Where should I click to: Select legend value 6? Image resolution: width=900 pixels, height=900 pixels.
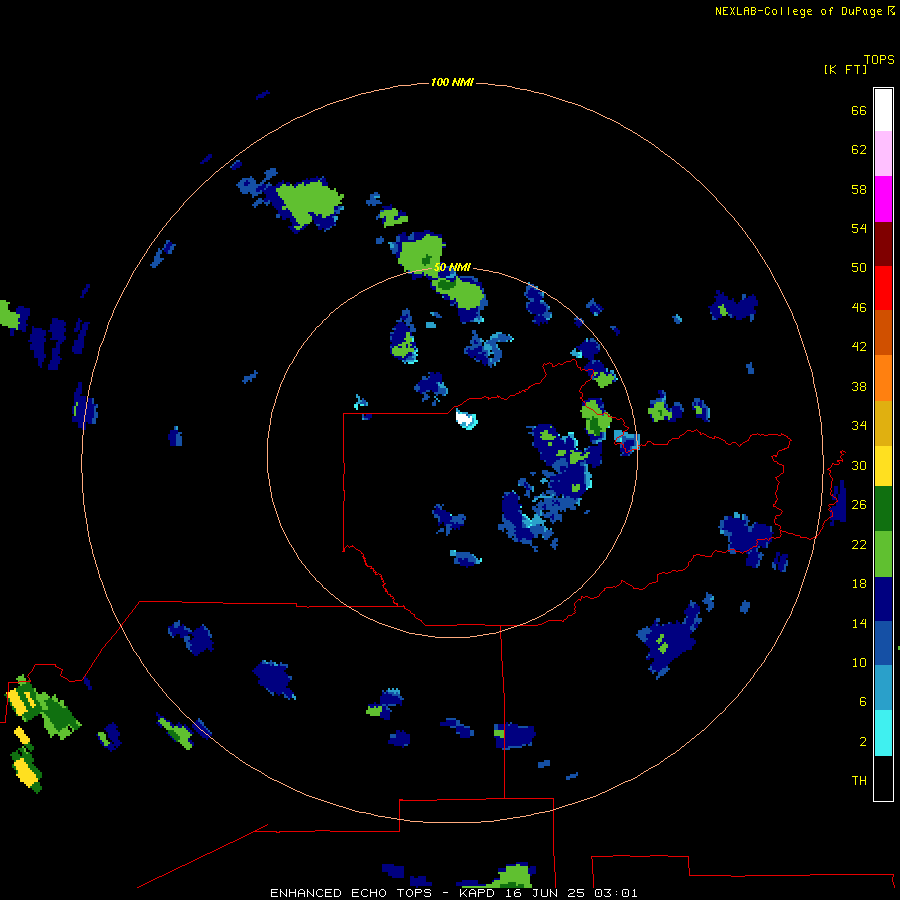click(x=863, y=702)
